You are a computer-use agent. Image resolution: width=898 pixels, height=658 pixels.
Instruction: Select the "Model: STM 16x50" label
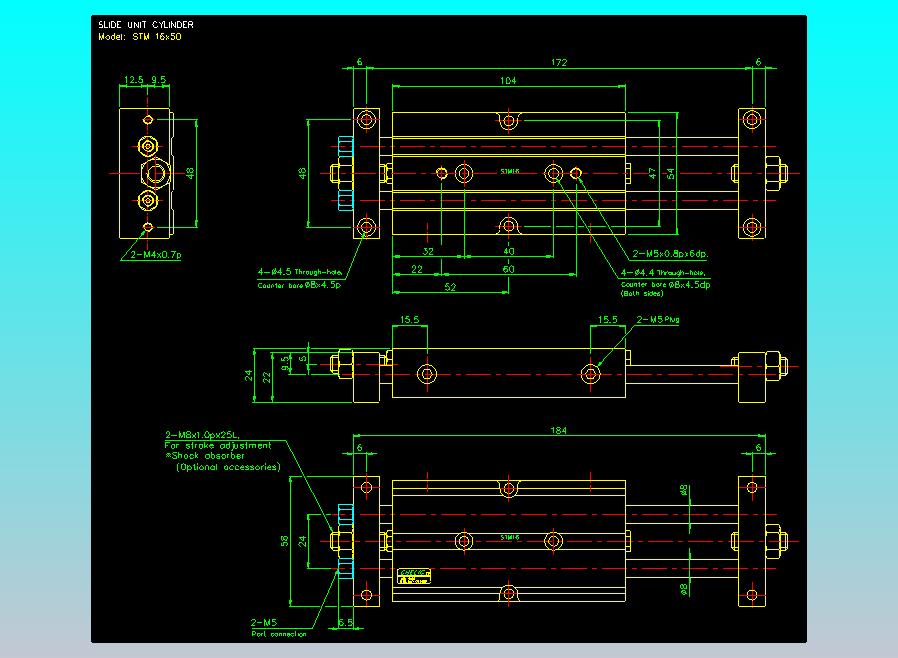[x=138, y=36]
